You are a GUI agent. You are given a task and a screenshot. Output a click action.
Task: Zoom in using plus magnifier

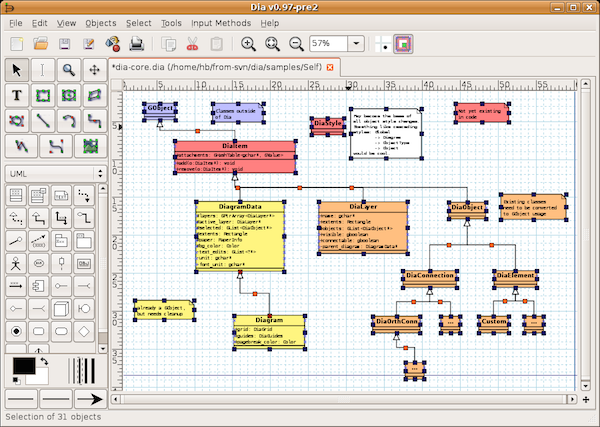click(x=248, y=44)
